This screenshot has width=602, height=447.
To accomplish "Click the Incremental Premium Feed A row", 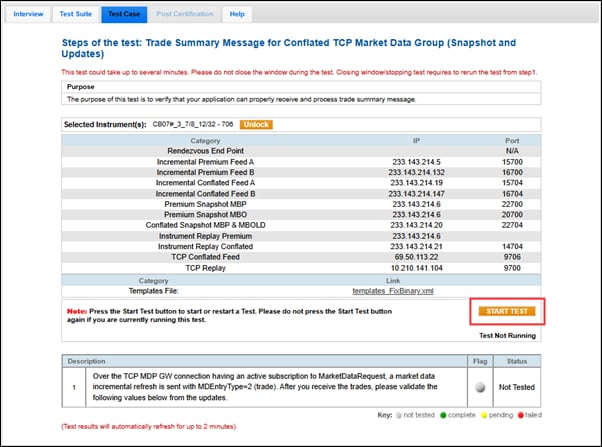I will coord(205,160).
